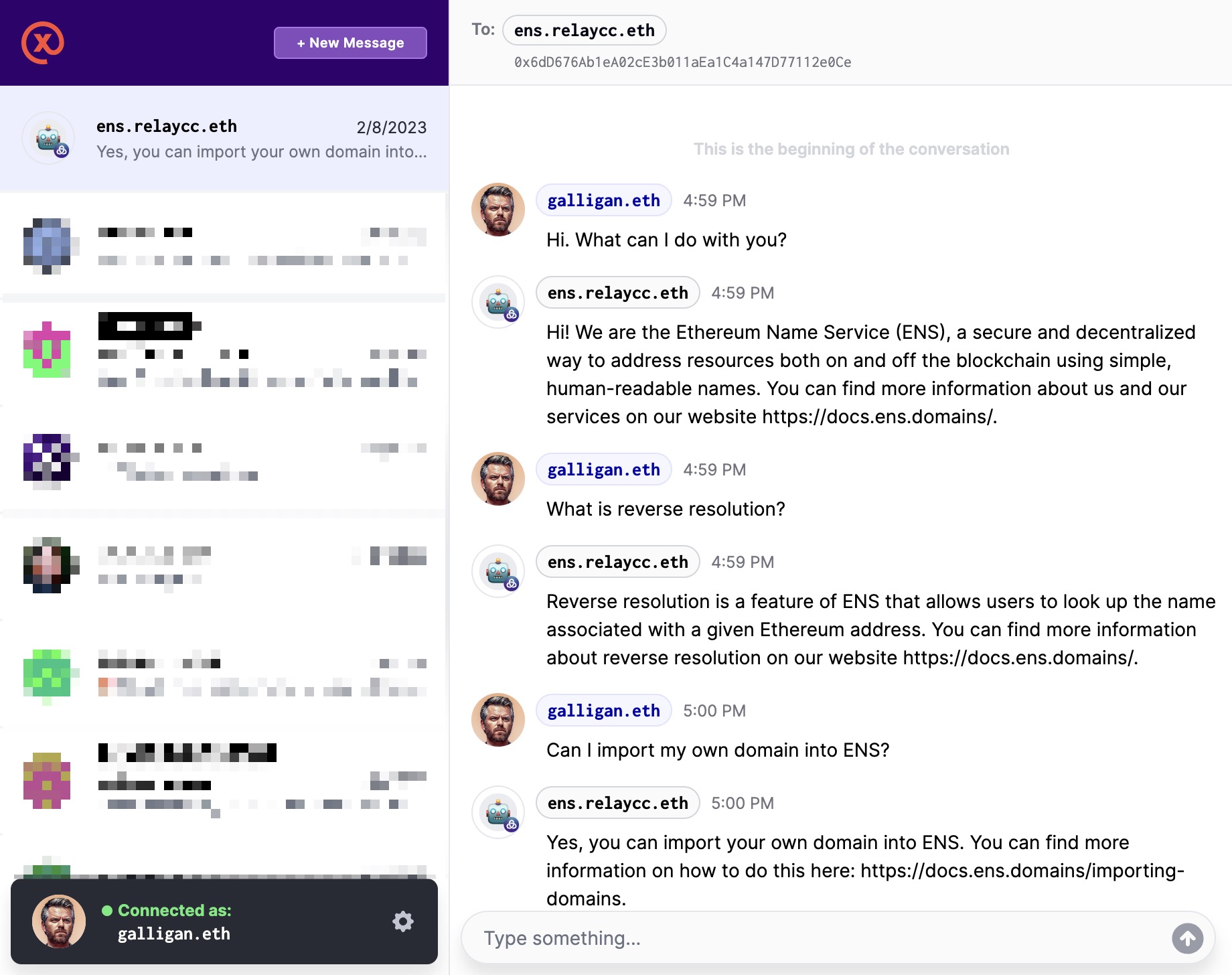The image size is (1232, 975).
Task: Click the send message arrow icon
Action: point(1188,938)
